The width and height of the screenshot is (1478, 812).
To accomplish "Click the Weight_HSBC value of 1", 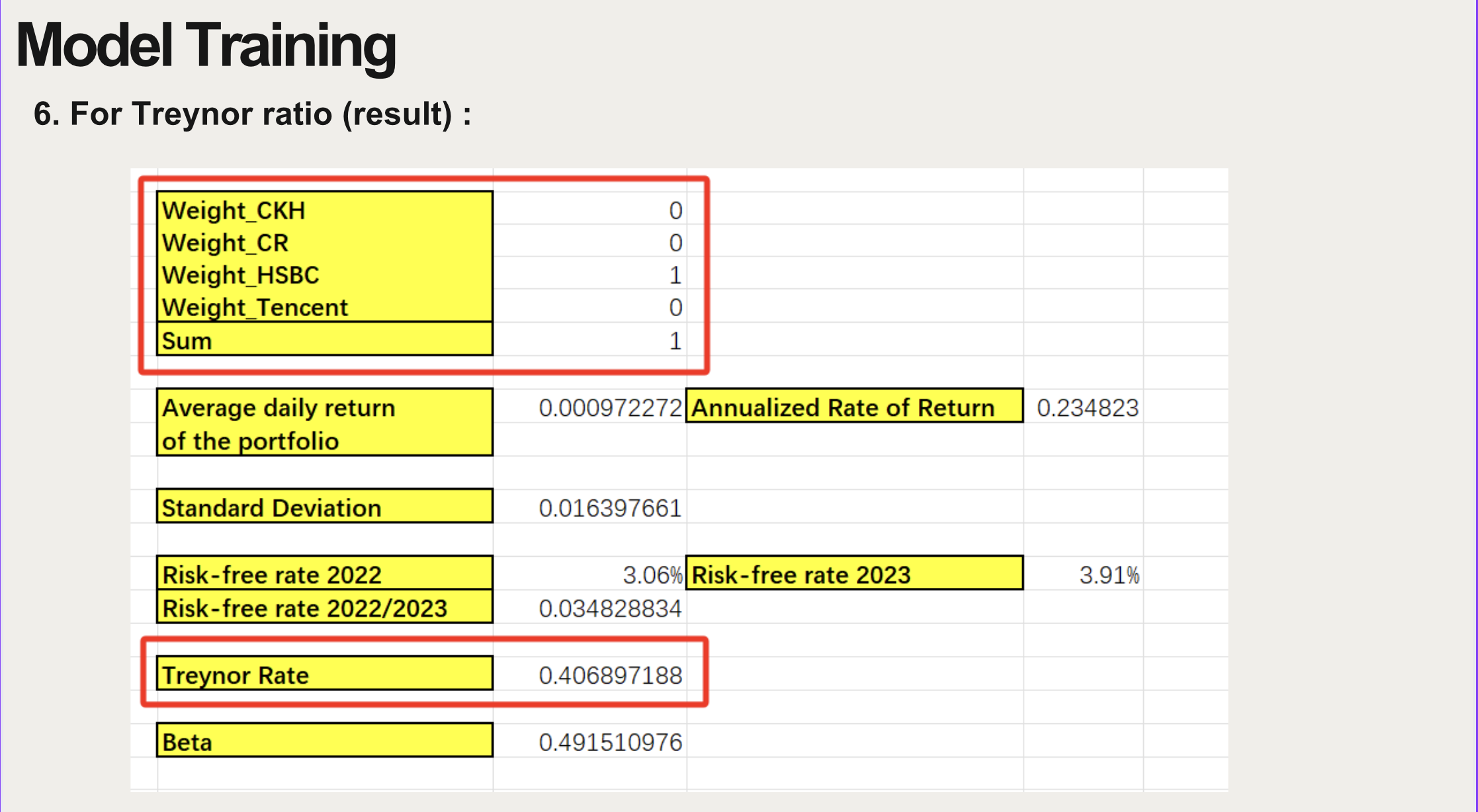I will (675, 275).
